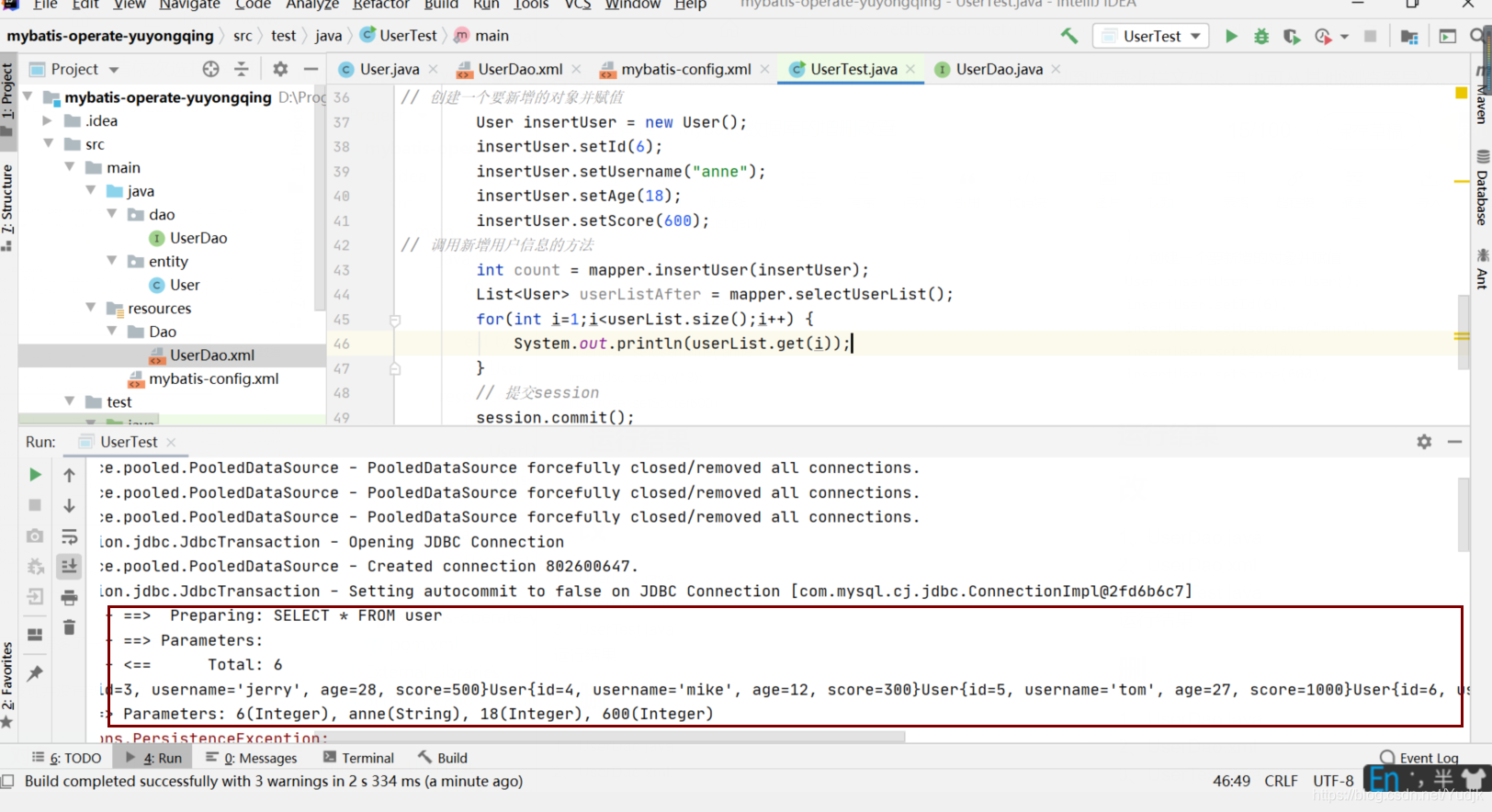Click the layout restore icon in Run sidebar
The height and width of the screenshot is (812, 1492).
tap(35, 634)
